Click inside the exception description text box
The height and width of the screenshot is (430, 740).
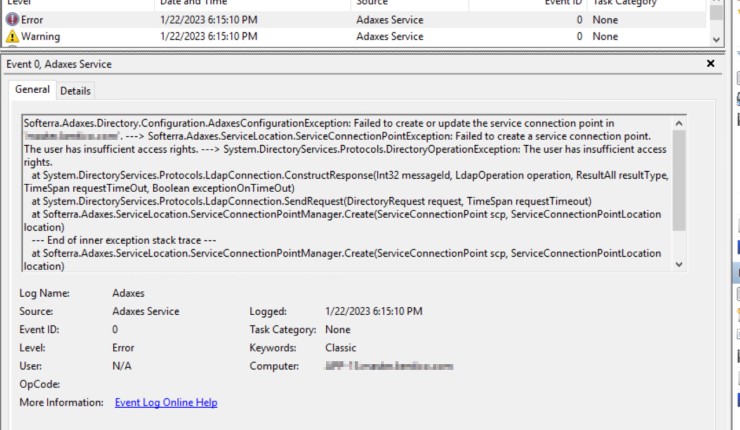340,190
